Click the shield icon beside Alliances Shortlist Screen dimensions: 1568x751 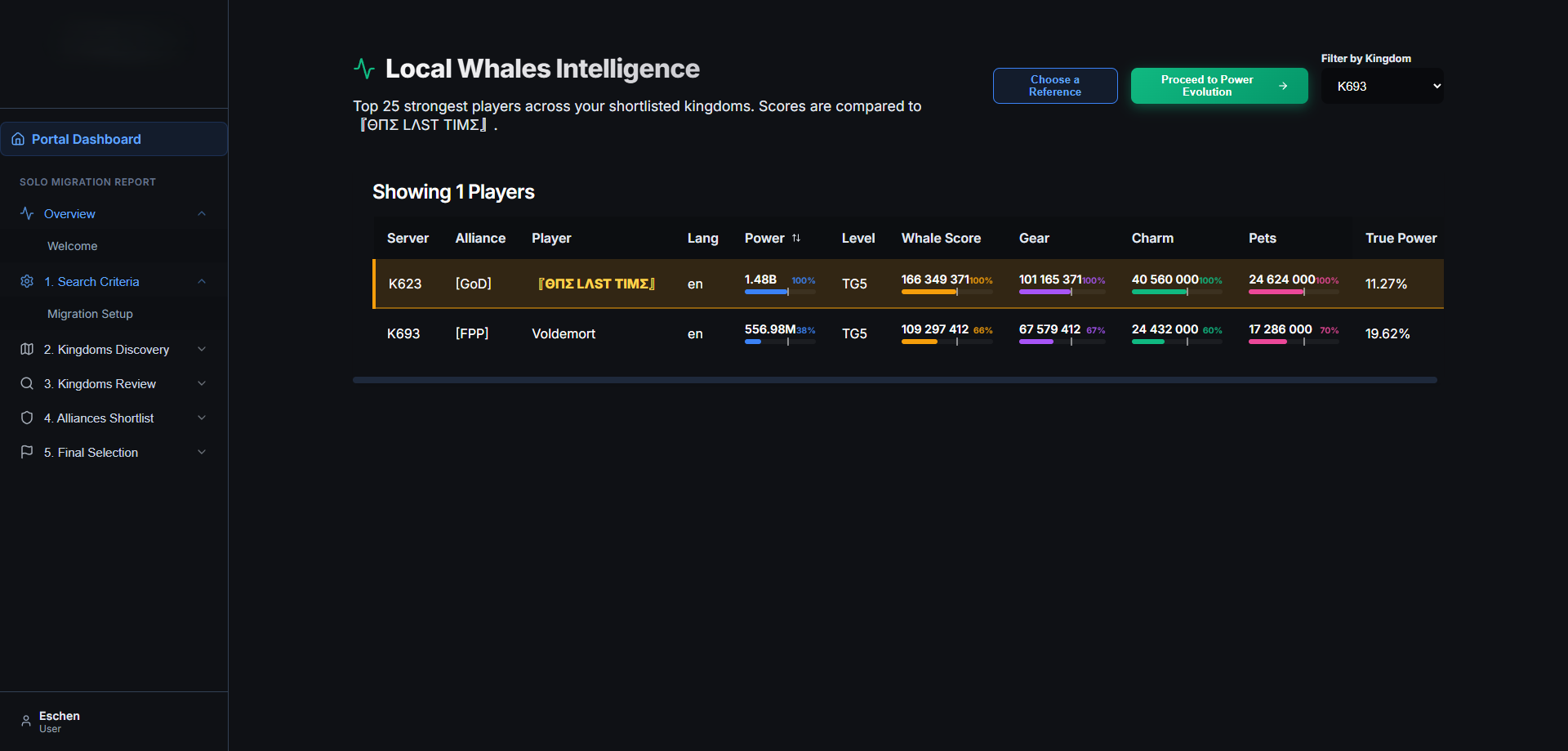point(27,418)
